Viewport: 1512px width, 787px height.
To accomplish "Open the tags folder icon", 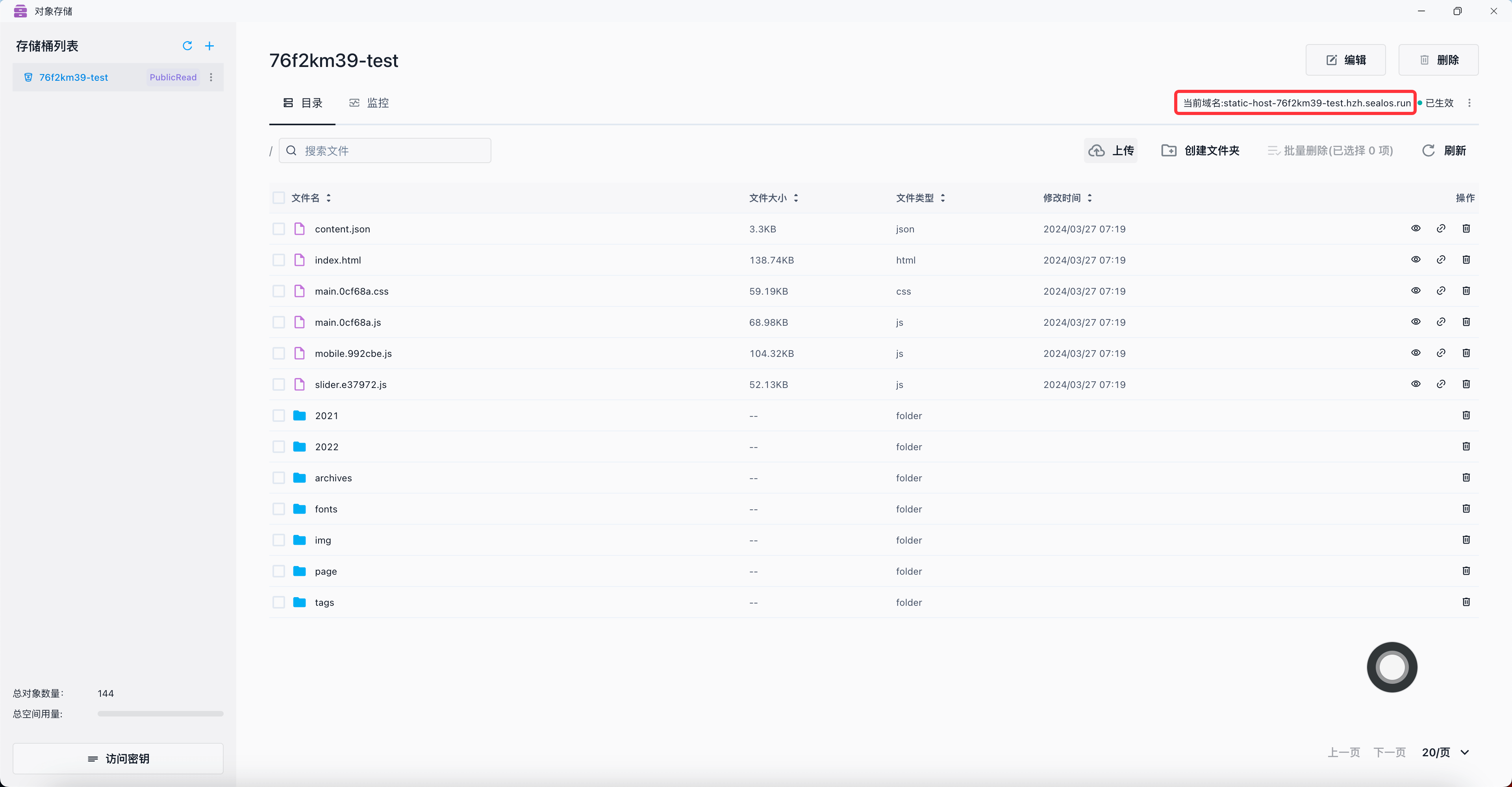I will 299,602.
